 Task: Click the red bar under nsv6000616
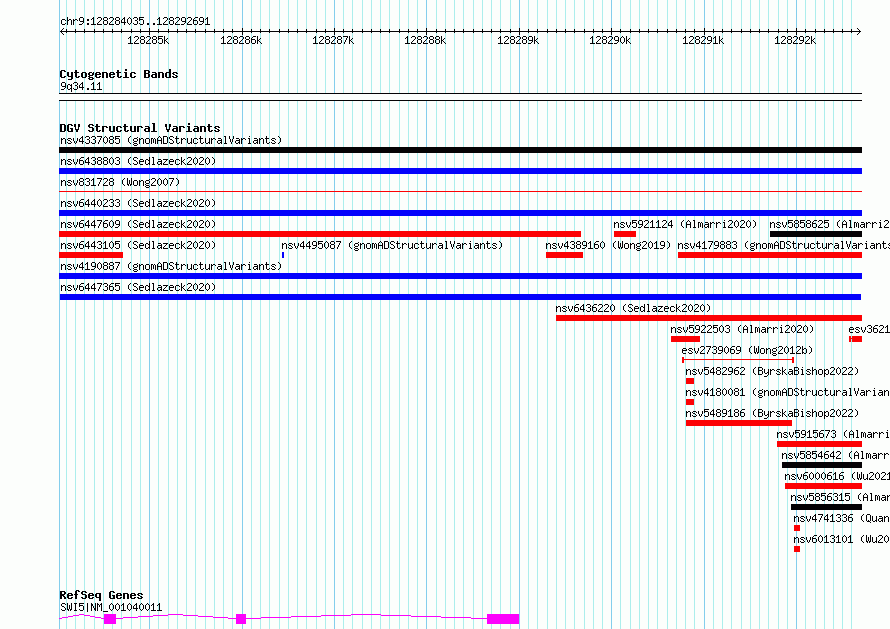[x=823, y=486]
